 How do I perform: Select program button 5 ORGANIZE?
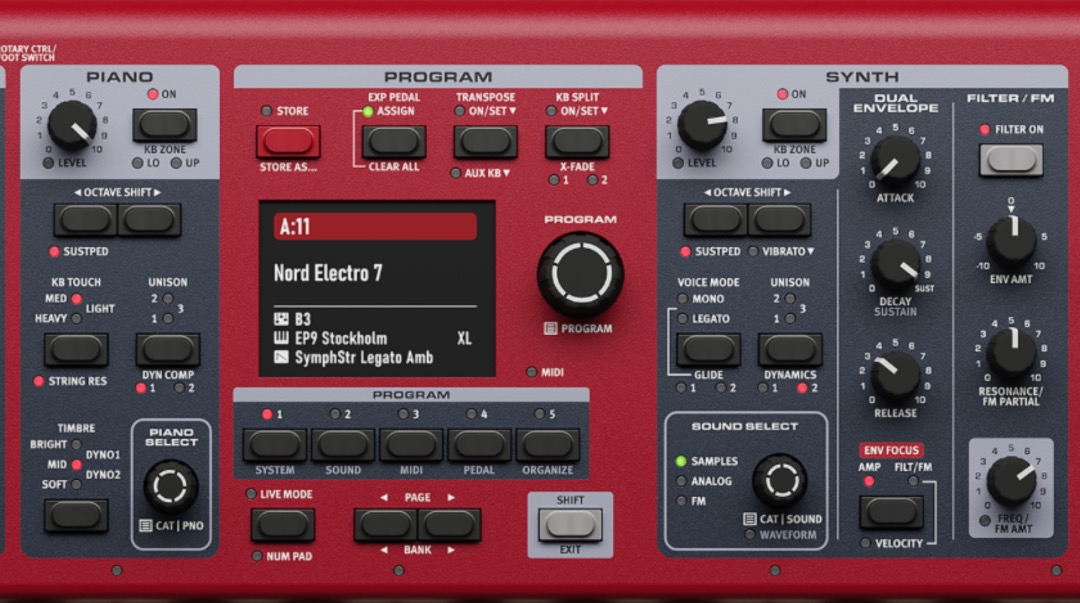548,445
